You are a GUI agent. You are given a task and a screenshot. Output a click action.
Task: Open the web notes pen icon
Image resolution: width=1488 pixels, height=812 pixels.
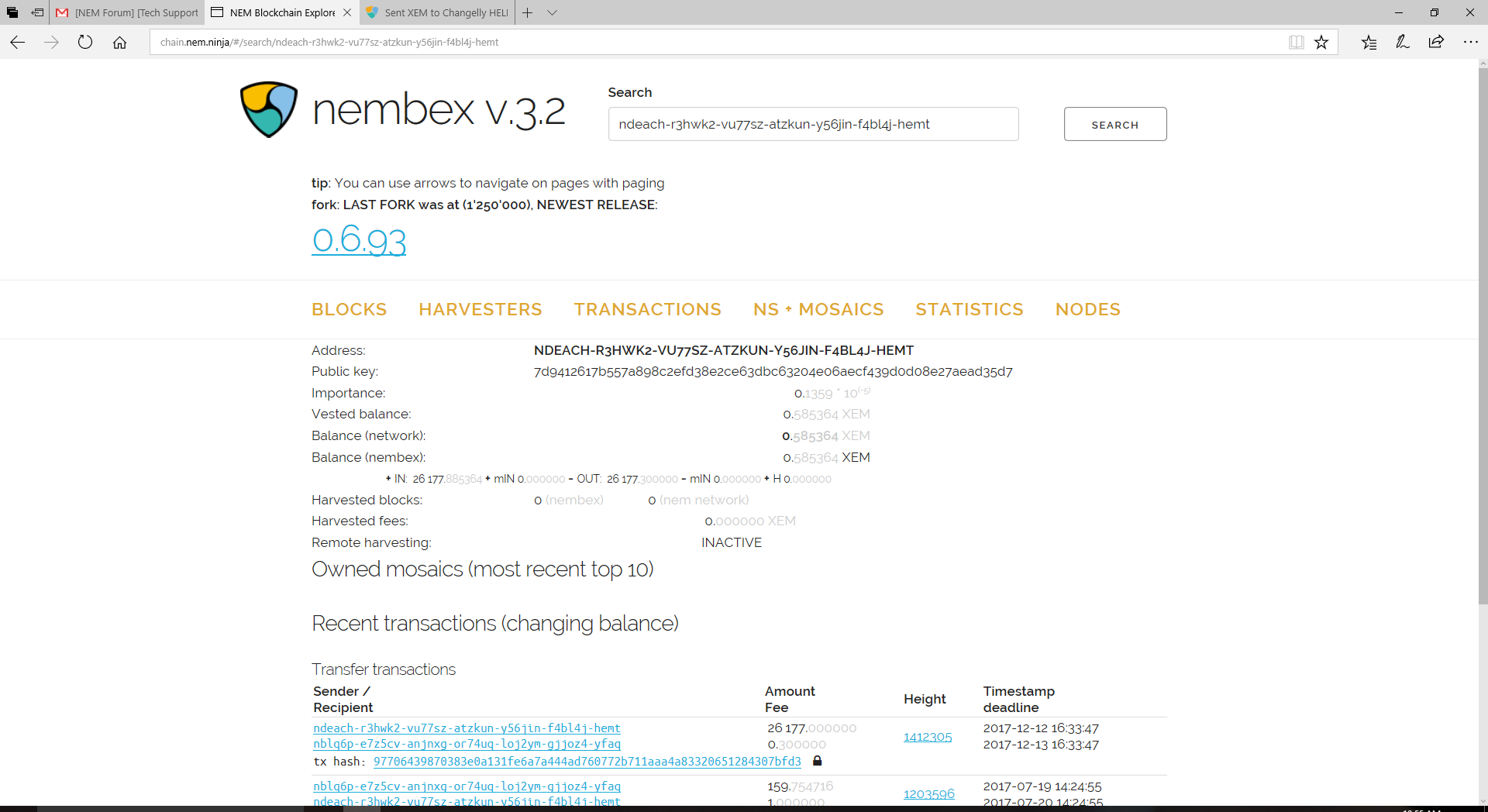(1402, 43)
